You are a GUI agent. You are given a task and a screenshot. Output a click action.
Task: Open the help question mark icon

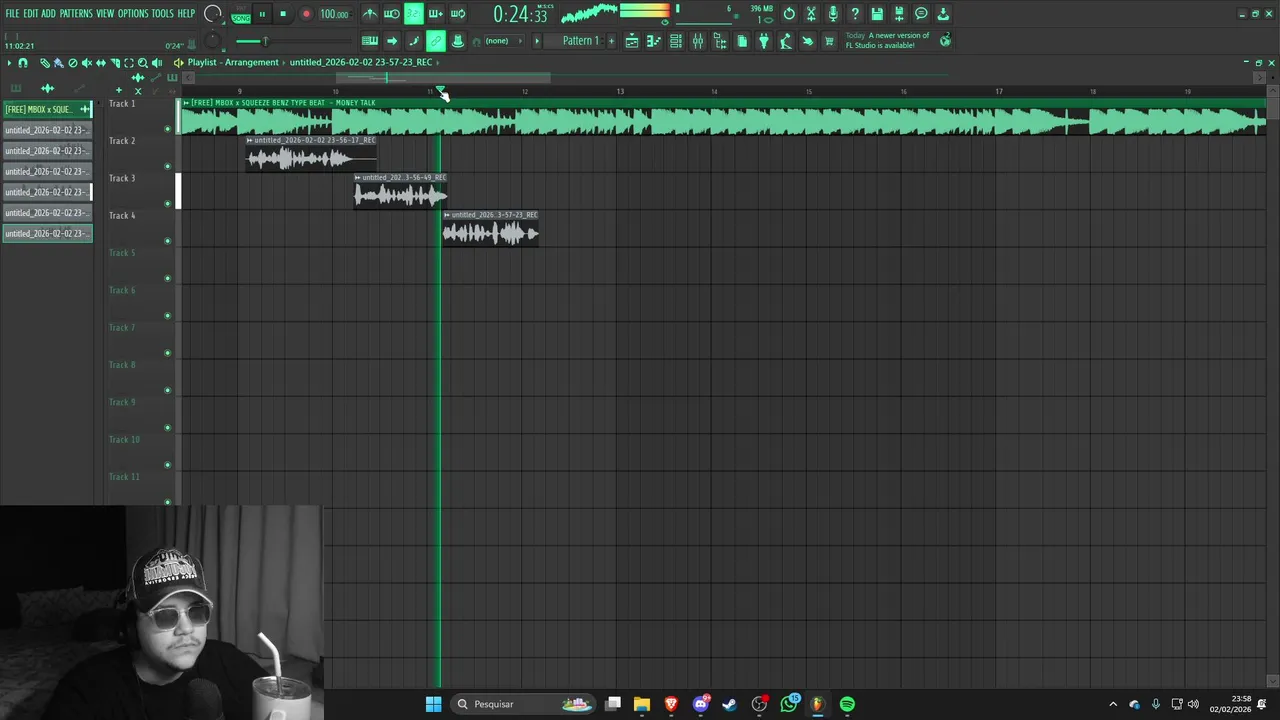click(x=855, y=14)
